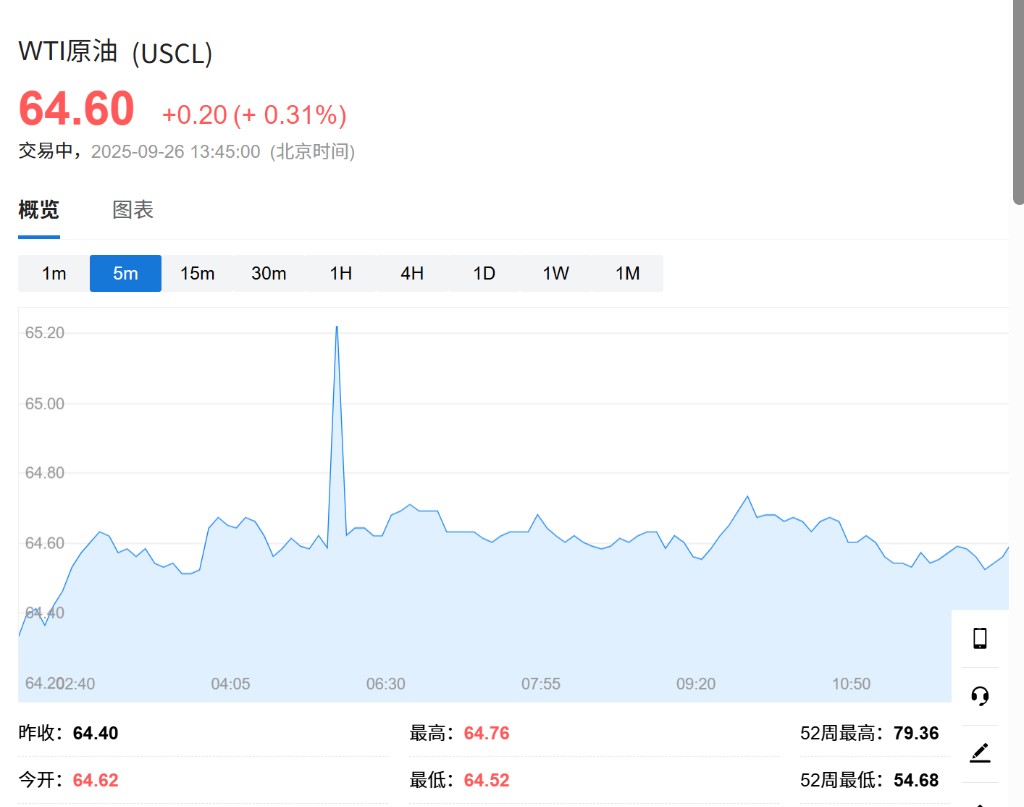Click the pencil feedback icon
1024x807 pixels.
click(x=980, y=753)
